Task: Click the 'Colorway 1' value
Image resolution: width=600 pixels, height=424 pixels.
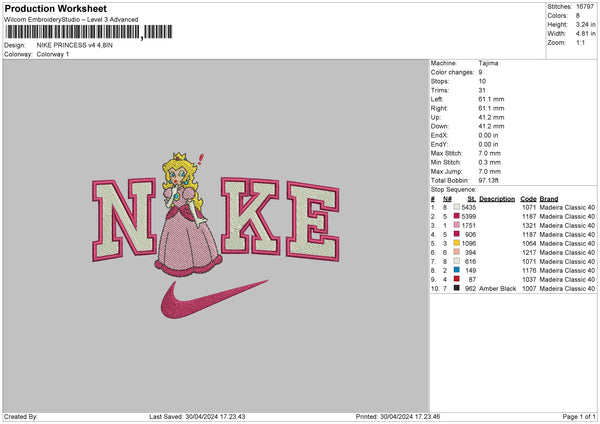Action: point(53,54)
